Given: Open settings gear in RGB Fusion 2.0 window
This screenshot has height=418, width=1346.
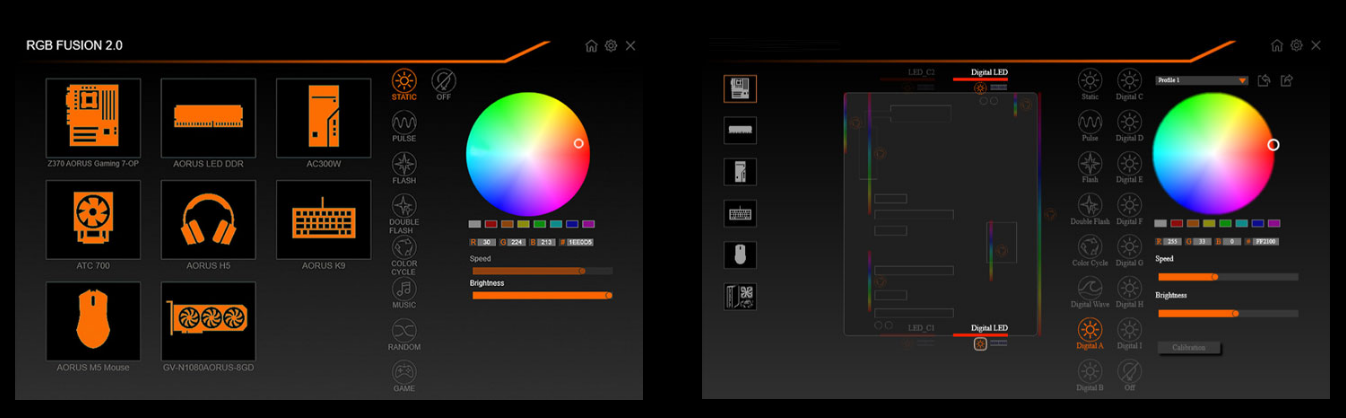Looking at the screenshot, I should point(611,46).
